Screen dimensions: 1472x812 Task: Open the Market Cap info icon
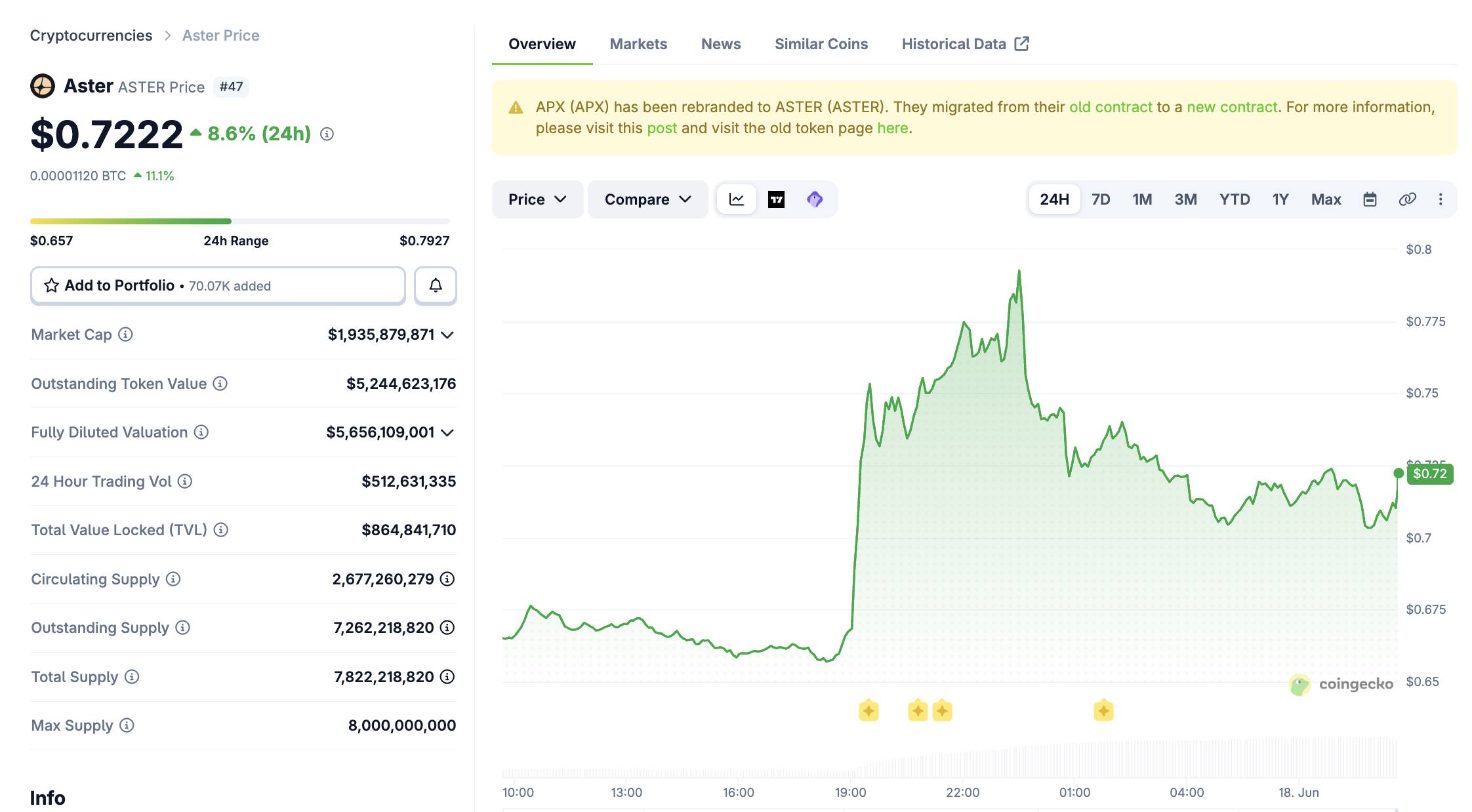(125, 335)
